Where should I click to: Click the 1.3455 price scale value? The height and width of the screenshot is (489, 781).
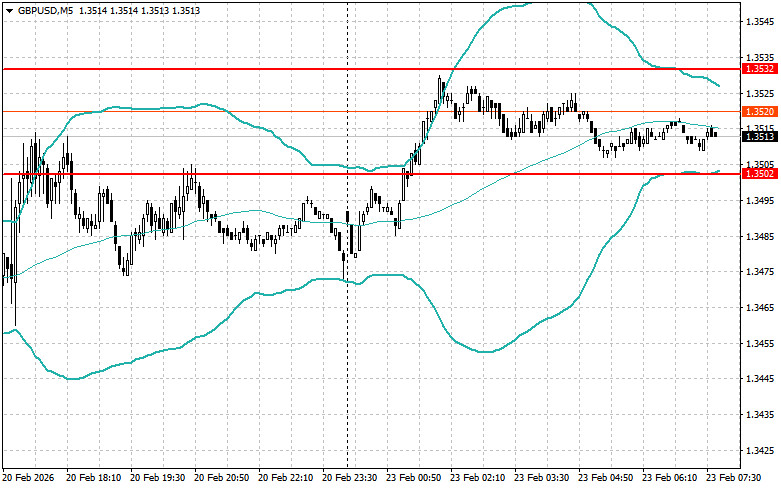point(760,344)
